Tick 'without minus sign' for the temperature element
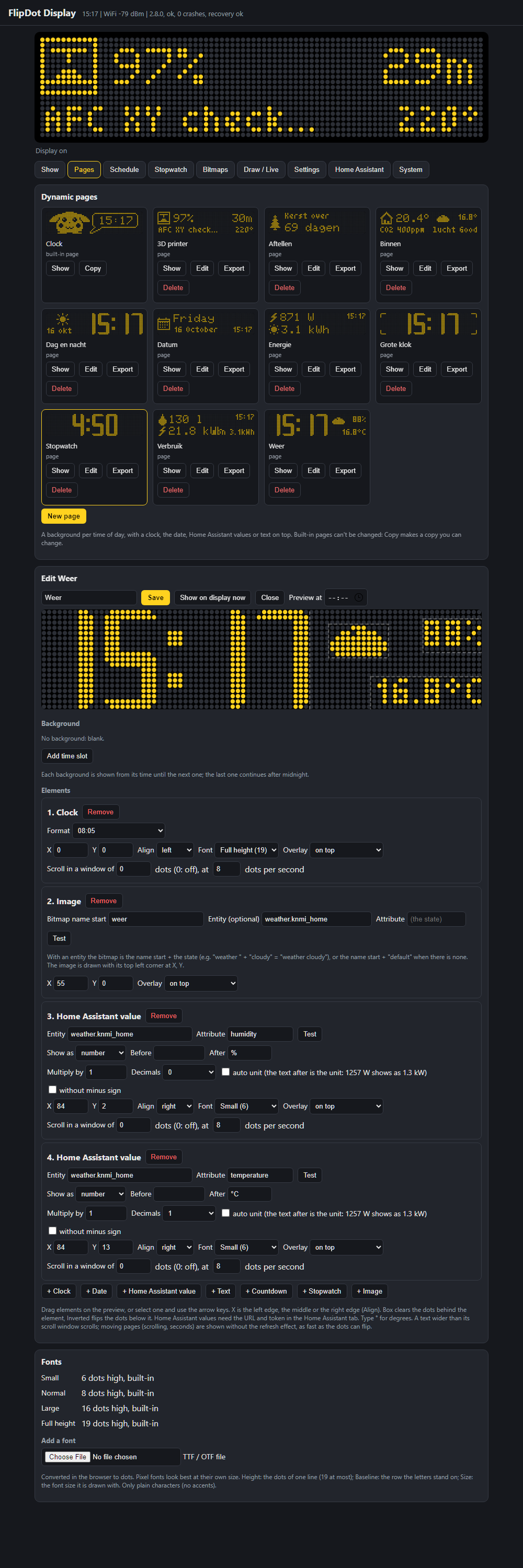Screen dimensions: 523x1568 52,1231
